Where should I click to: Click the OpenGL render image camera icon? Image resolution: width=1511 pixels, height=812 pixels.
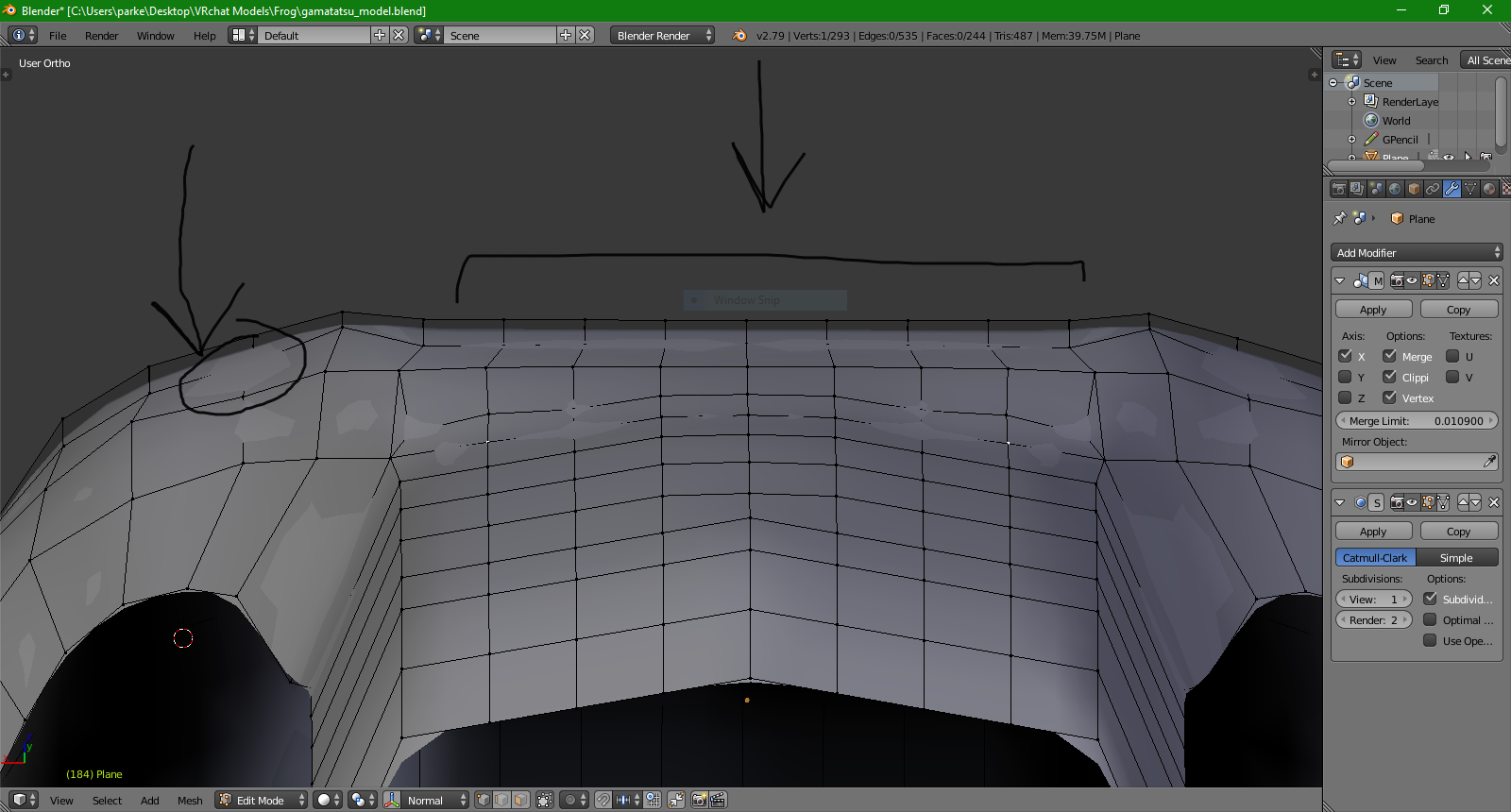click(699, 800)
